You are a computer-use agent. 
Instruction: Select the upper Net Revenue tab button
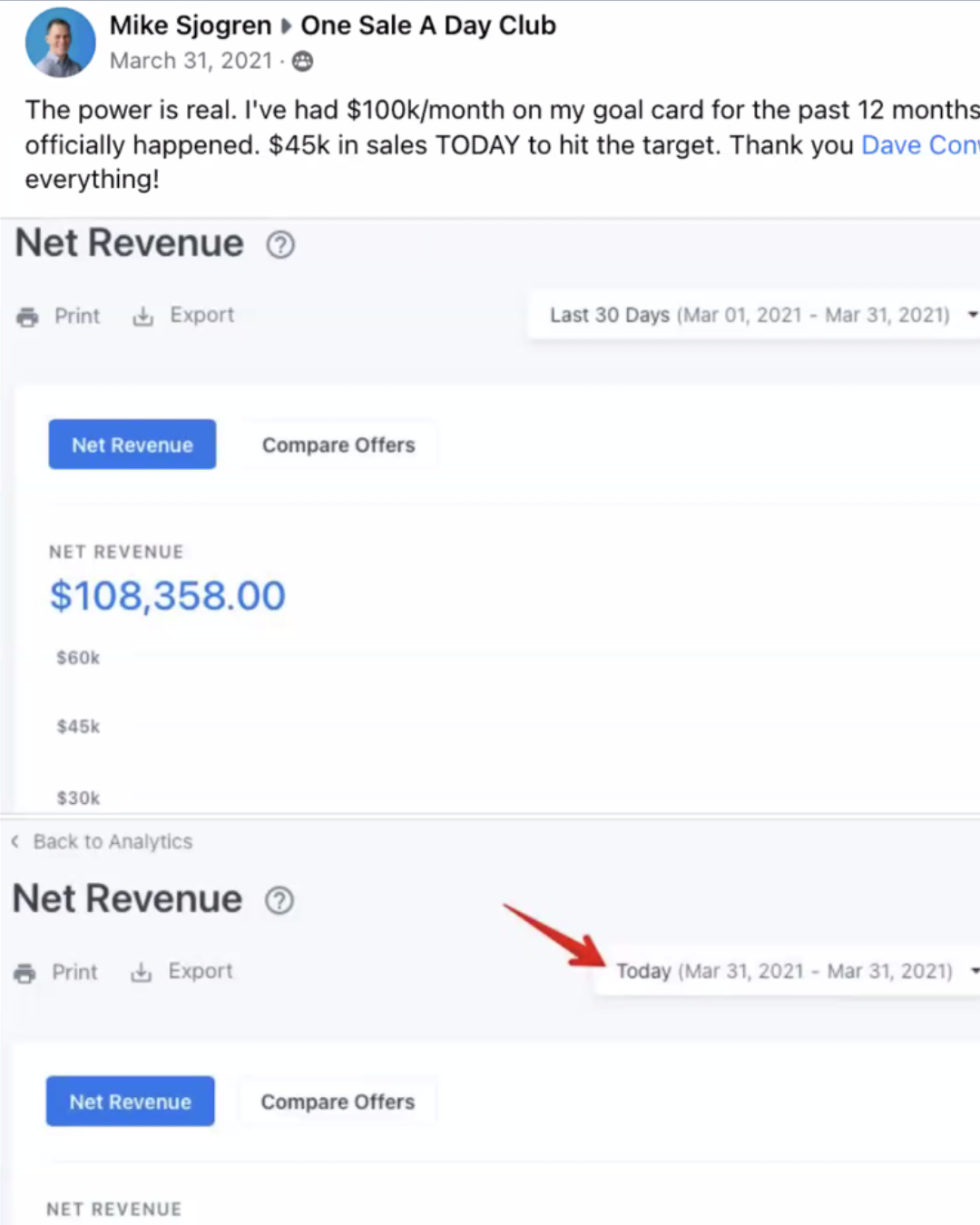click(132, 445)
